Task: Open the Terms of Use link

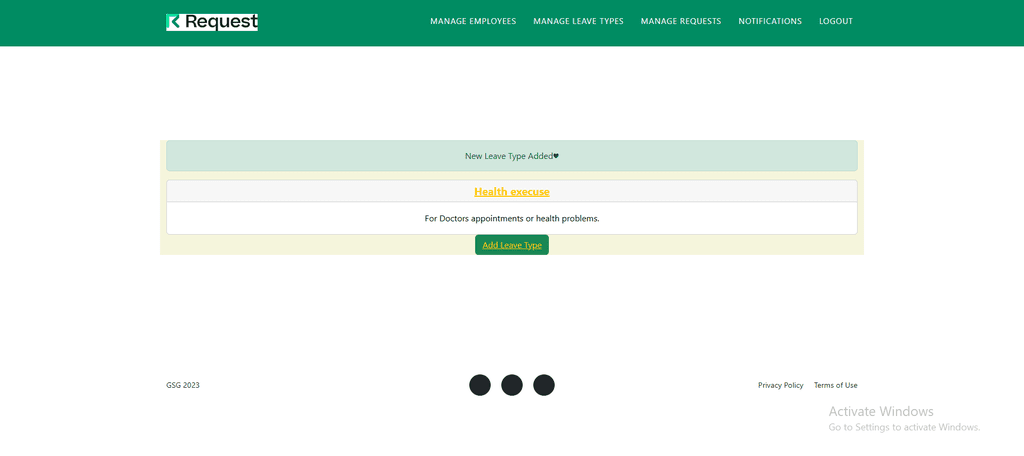Action: (x=835, y=385)
